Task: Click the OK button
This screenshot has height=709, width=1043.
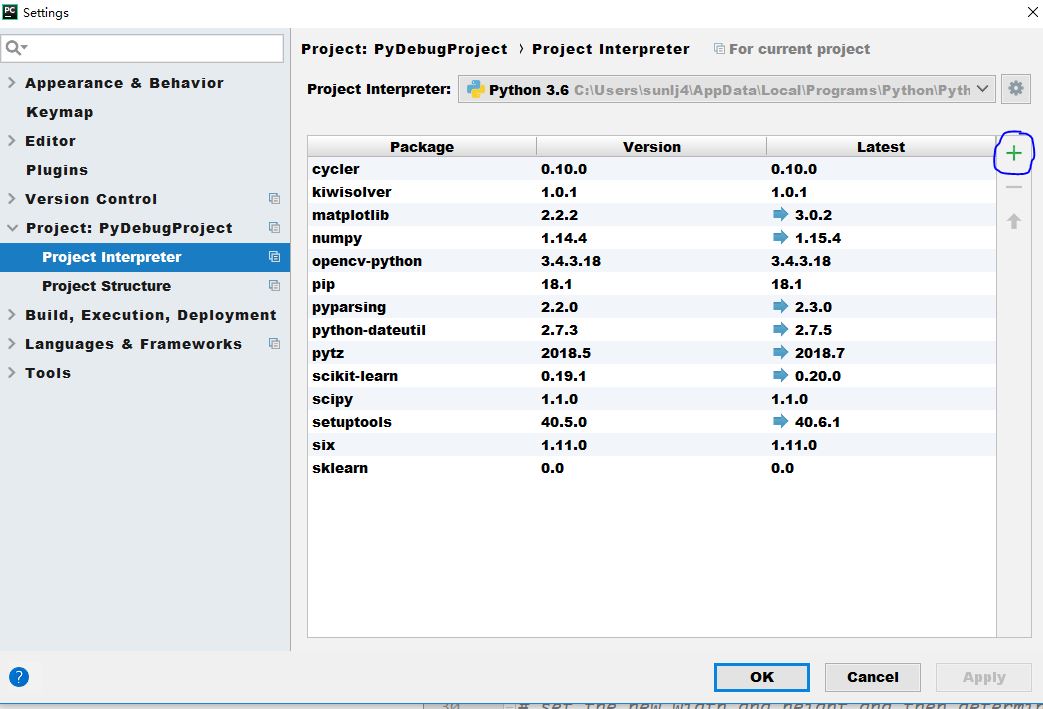Action: click(762, 677)
